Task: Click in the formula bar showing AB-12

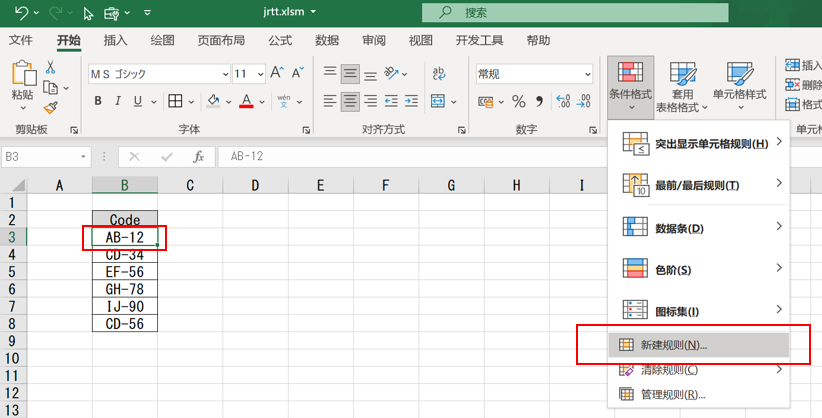Action: [x=412, y=157]
